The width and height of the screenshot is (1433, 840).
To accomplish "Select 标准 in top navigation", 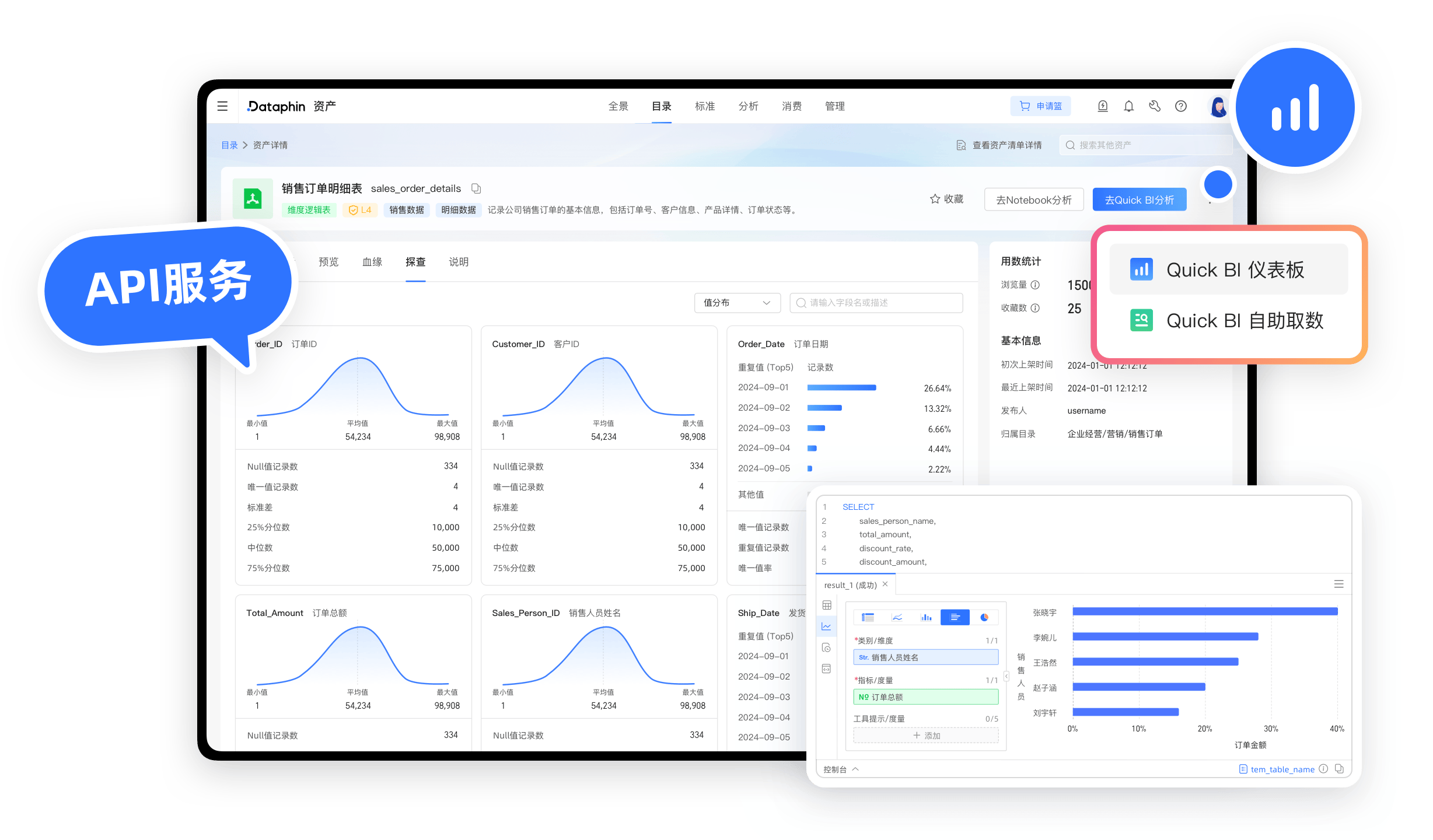I will (705, 106).
